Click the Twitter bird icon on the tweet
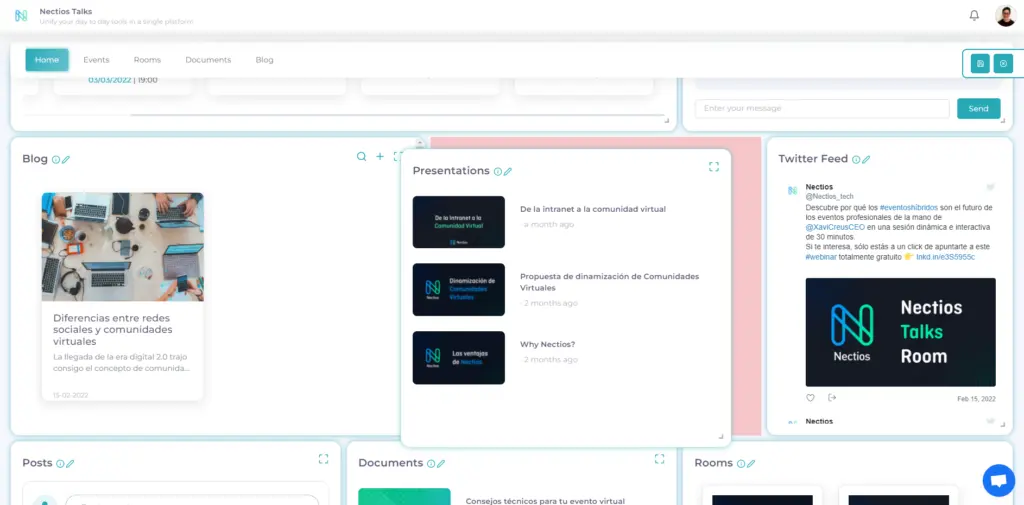Image resolution: width=1024 pixels, height=505 pixels. click(x=990, y=187)
